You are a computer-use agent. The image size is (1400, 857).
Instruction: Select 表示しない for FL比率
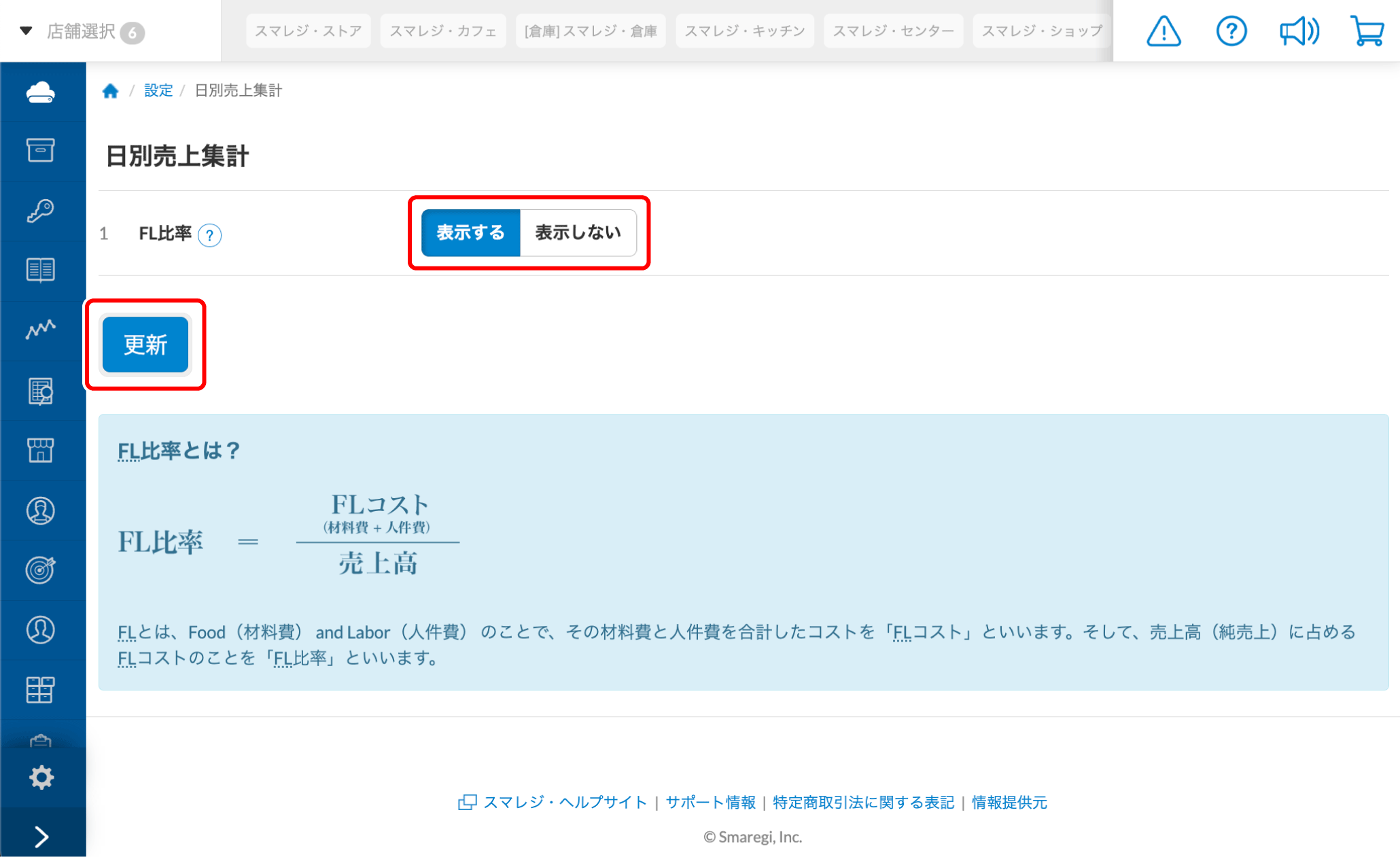coord(578,232)
